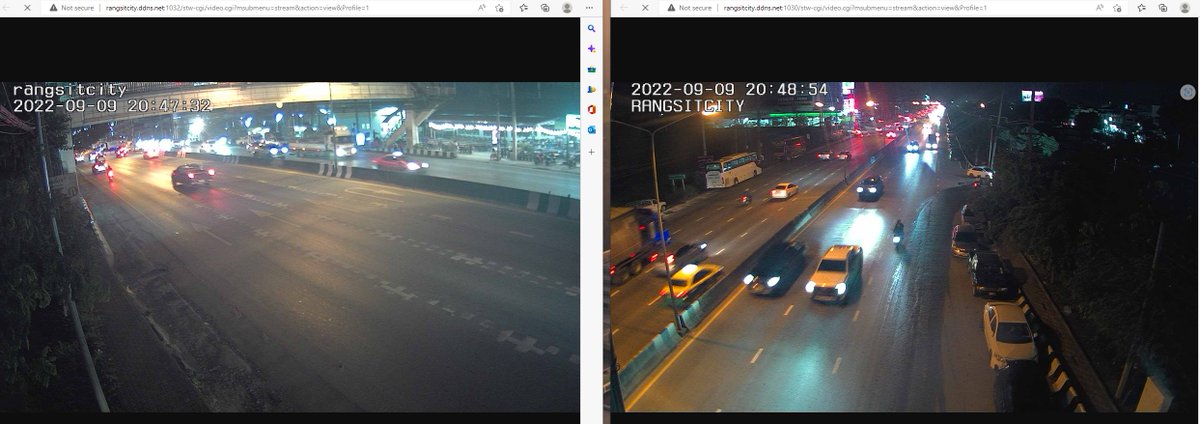Click the left rangsitcity camera video stream
This screenshot has width=1200, height=424.
point(290,247)
